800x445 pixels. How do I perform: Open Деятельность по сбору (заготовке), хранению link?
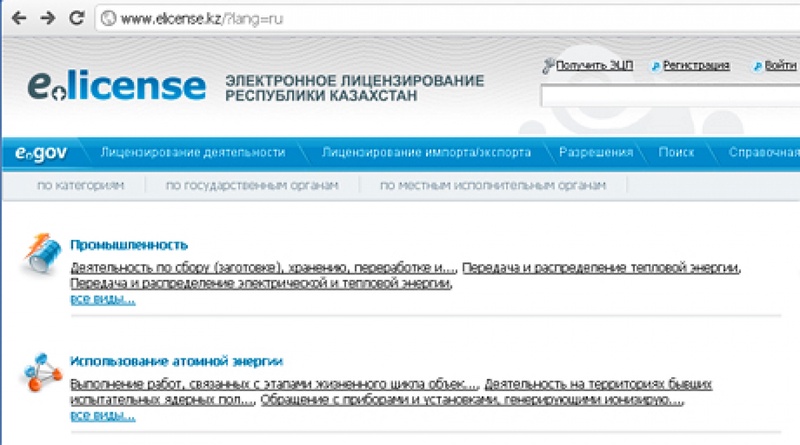[263, 267]
